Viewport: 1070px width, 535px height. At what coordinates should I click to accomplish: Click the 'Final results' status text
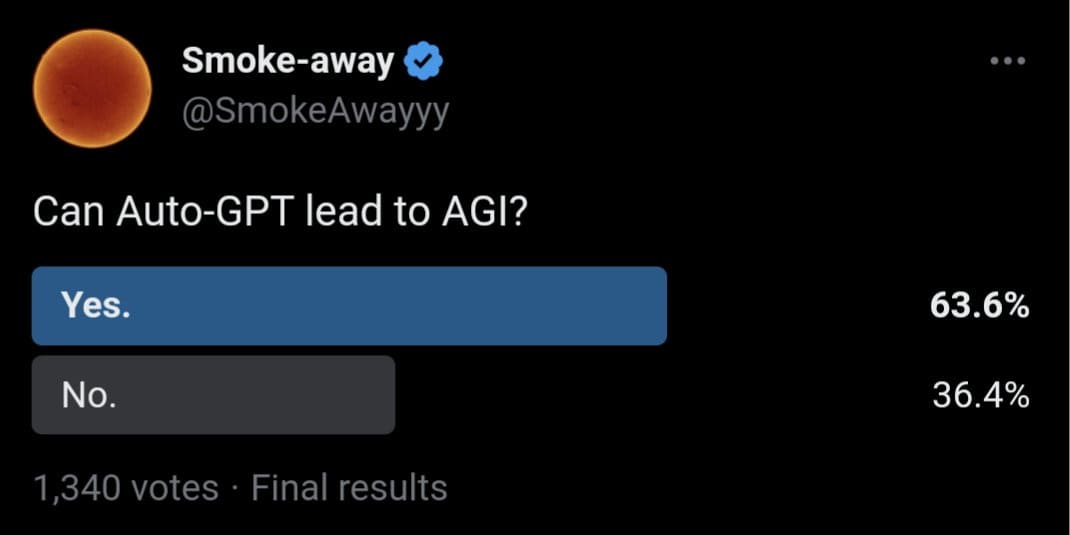[x=349, y=488]
